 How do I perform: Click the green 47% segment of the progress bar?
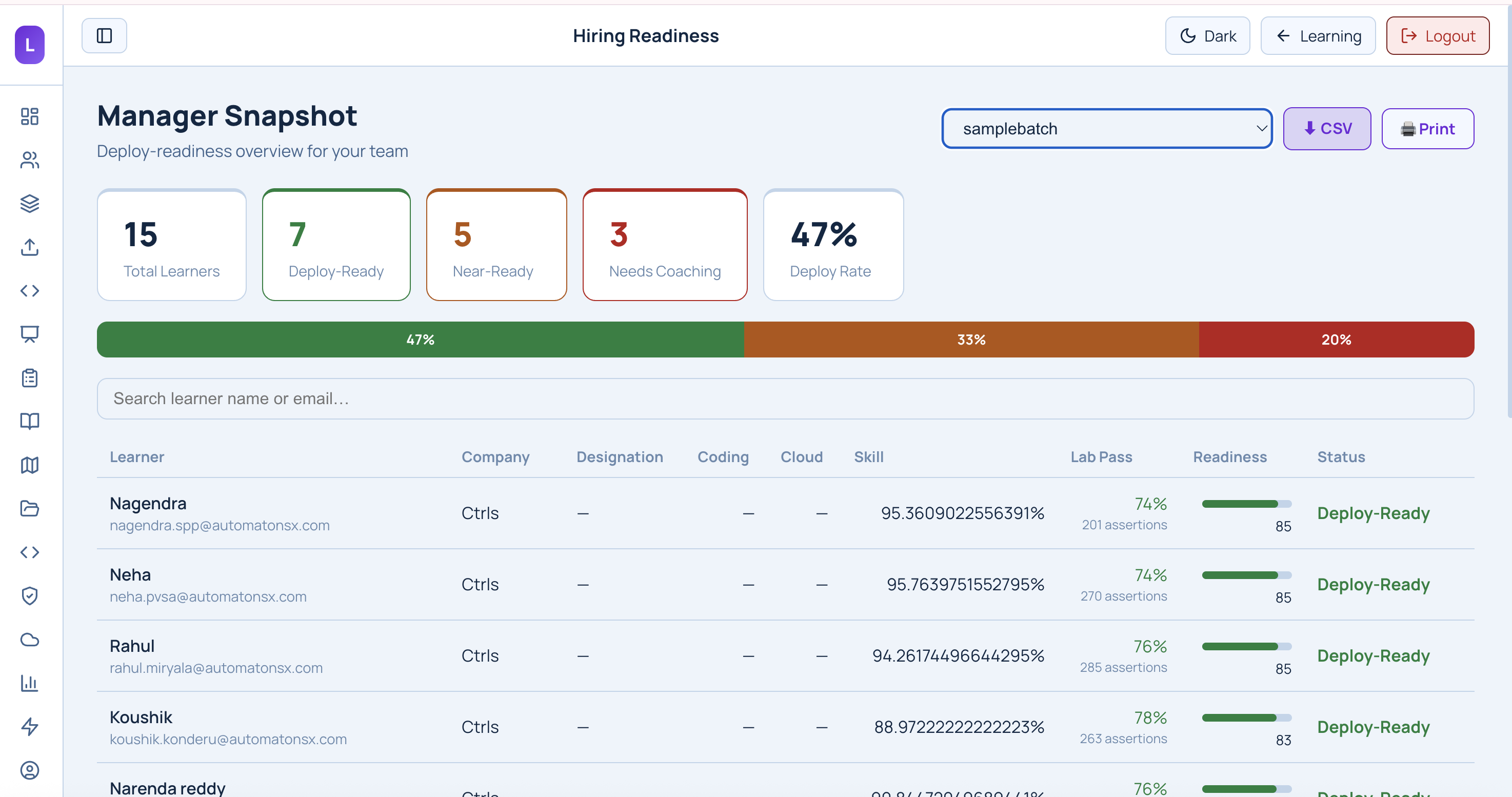tap(420, 339)
